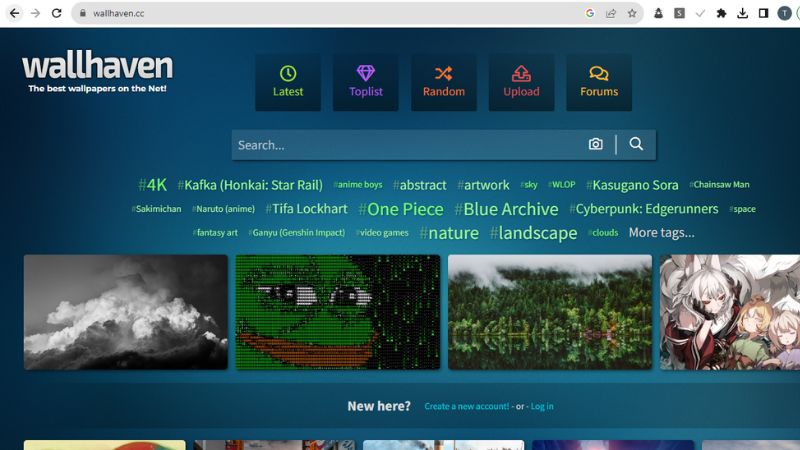The image size is (800, 450).
Task: Click the browser back arrow
Action: (x=14, y=13)
